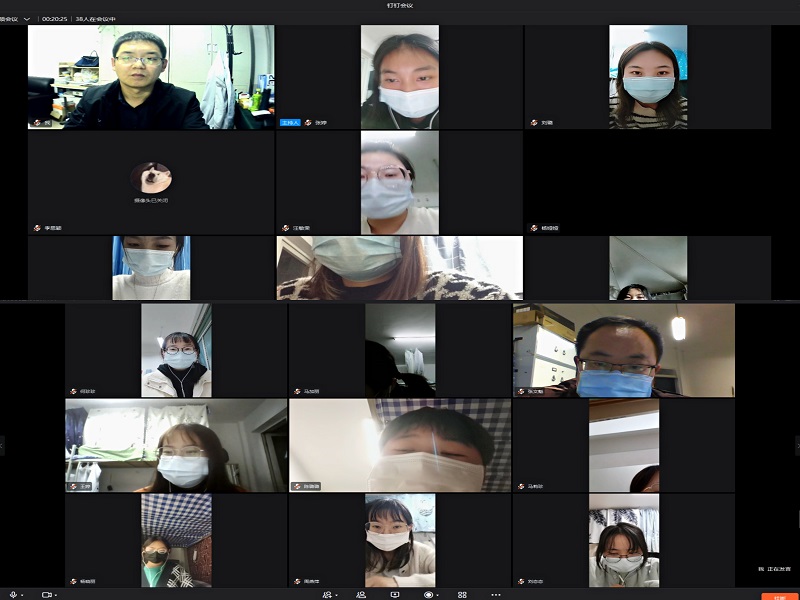800x600 pixels.
Task: Start screen sharing from the toolbar
Action: coord(395,594)
